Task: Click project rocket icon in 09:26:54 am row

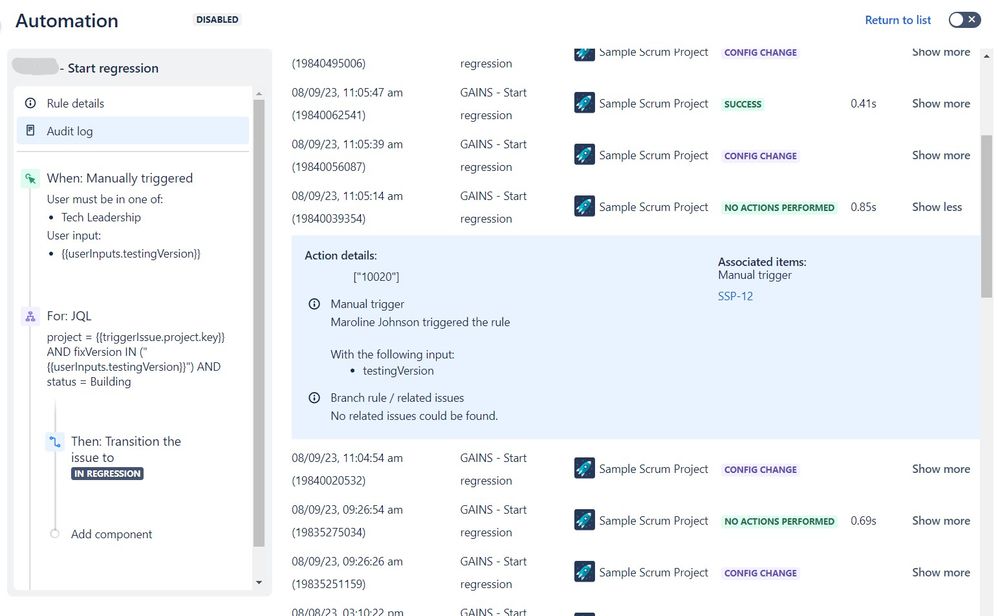Action: [x=584, y=519]
